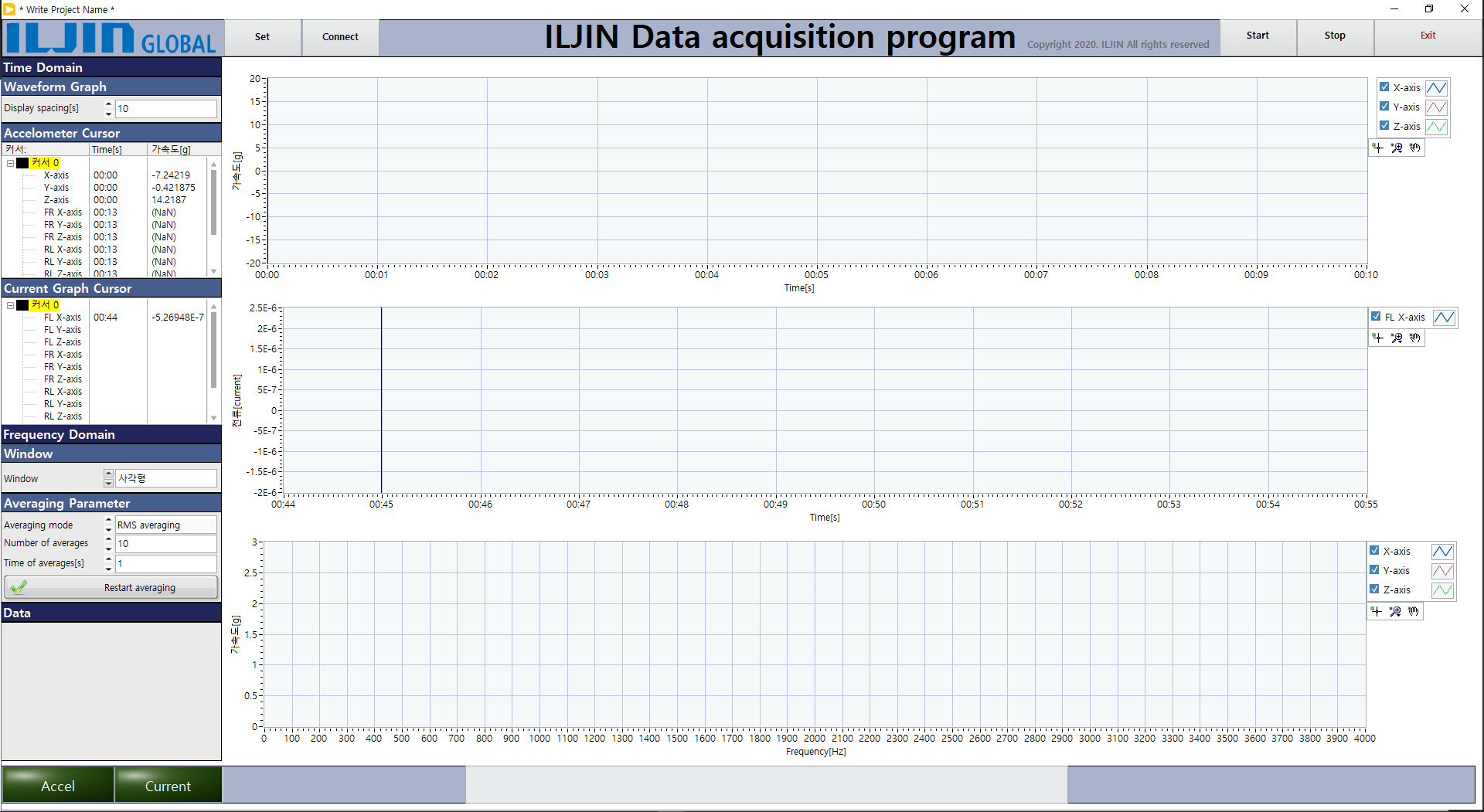Open the Window type selector

(166, 478)
